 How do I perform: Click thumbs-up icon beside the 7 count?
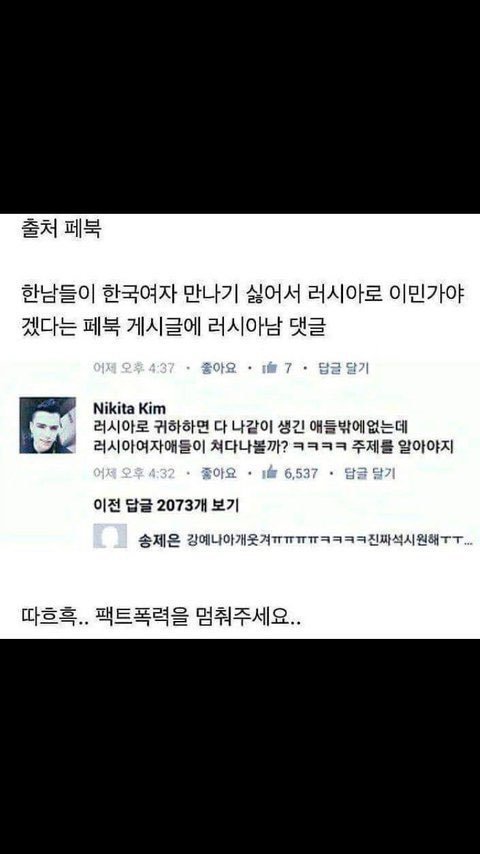[x=270, y=369]
